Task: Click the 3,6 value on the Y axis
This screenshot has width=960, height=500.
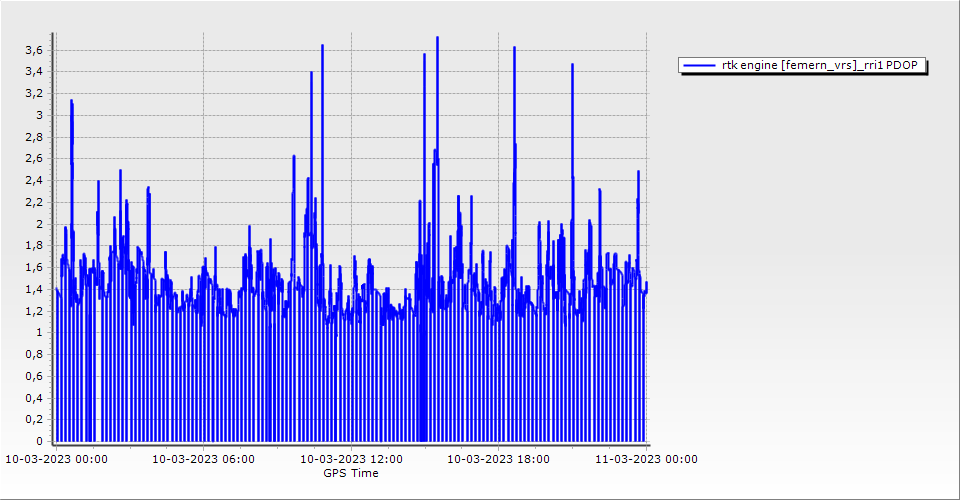Action: [33, 50]
